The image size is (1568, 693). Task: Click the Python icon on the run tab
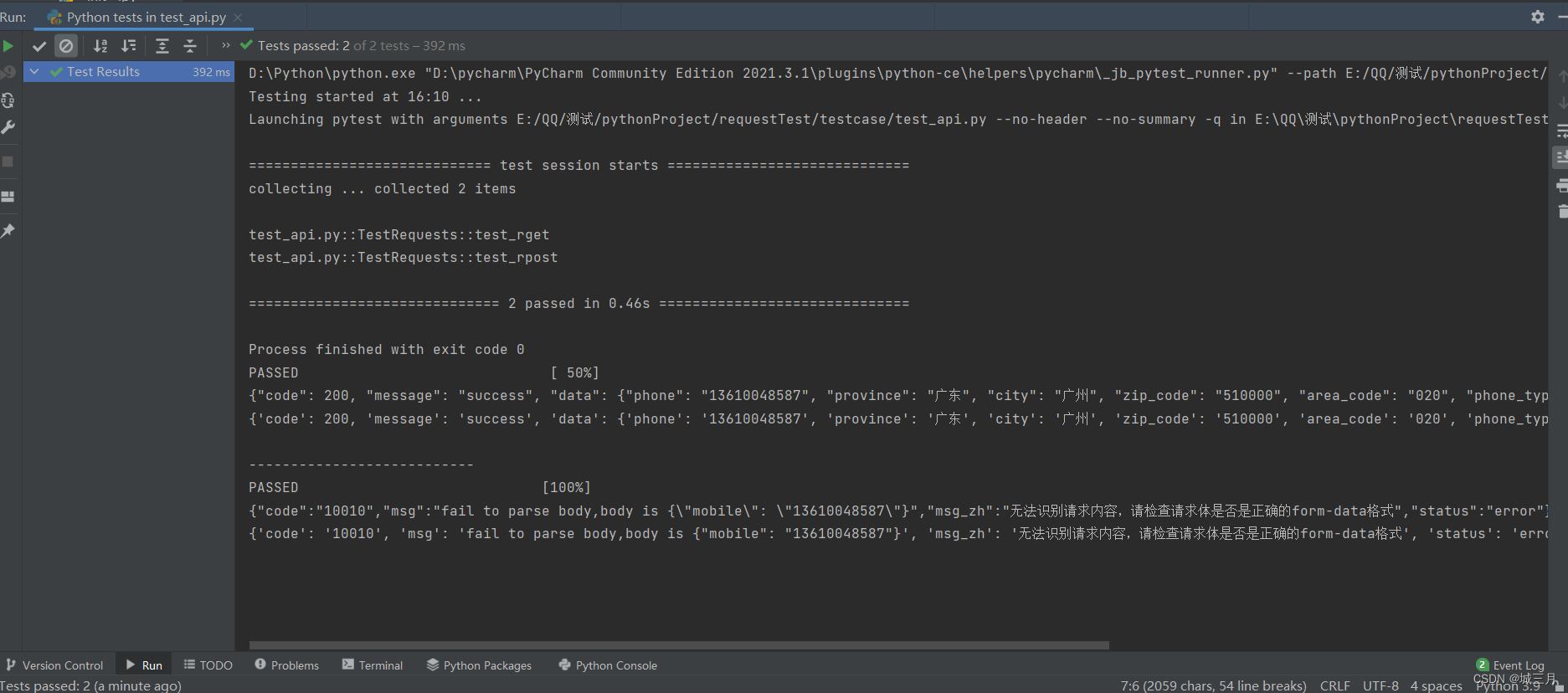pyautogui.click(x=54, y=18)
